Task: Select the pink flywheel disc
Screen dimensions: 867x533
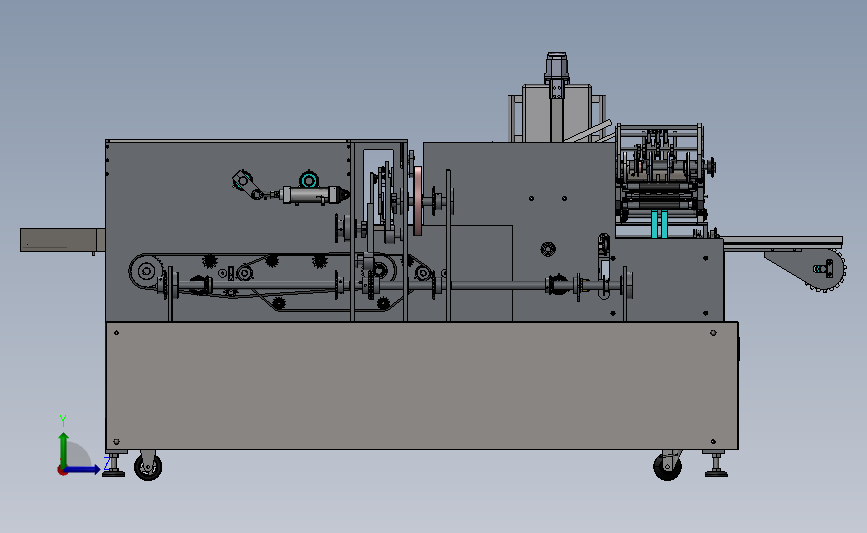Action: pyautogui.click(x=417, y=200)
